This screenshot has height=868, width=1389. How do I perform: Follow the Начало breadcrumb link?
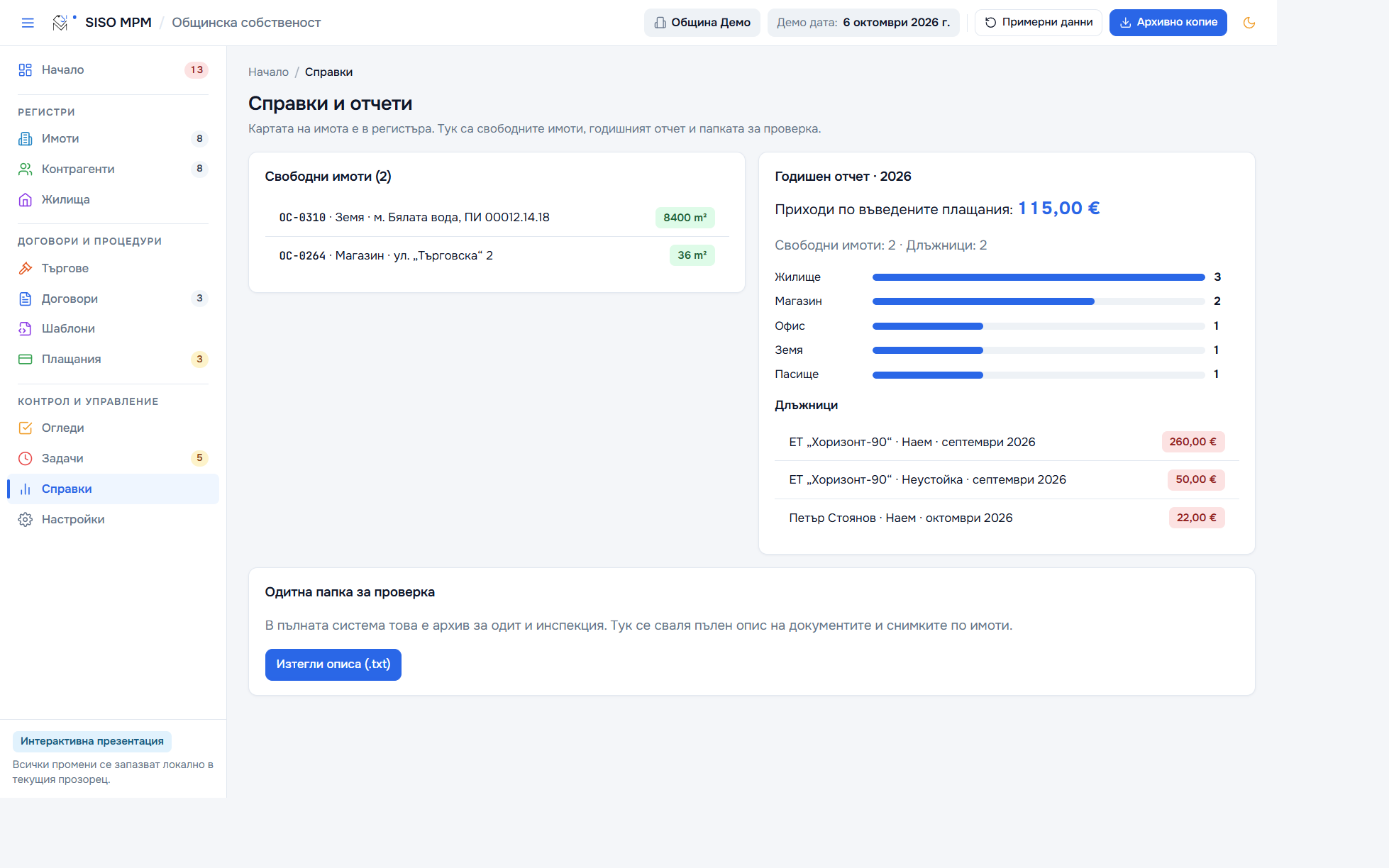tap(268, 72)
